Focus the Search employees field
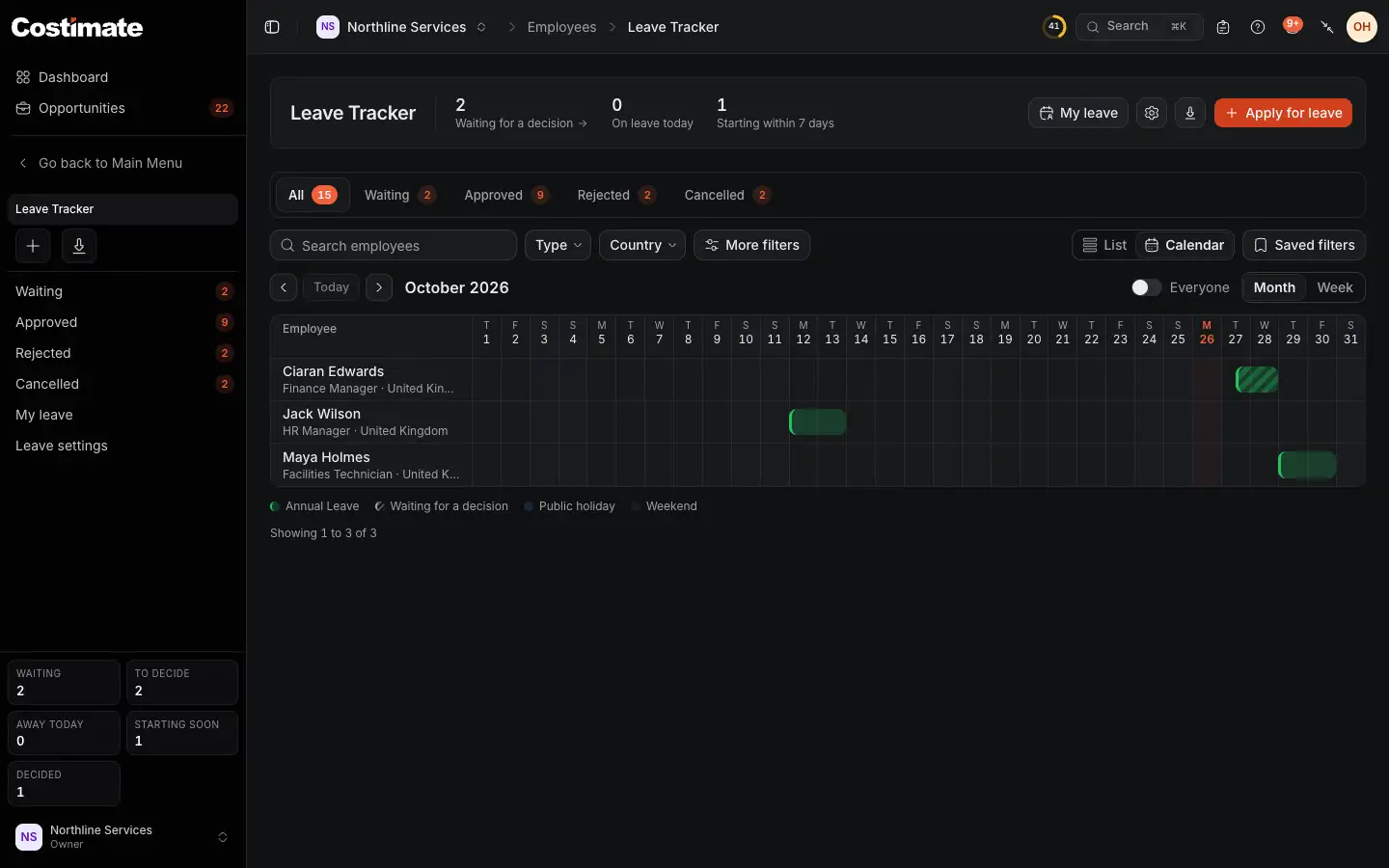 pyautogui.click(x=394, y=245)
